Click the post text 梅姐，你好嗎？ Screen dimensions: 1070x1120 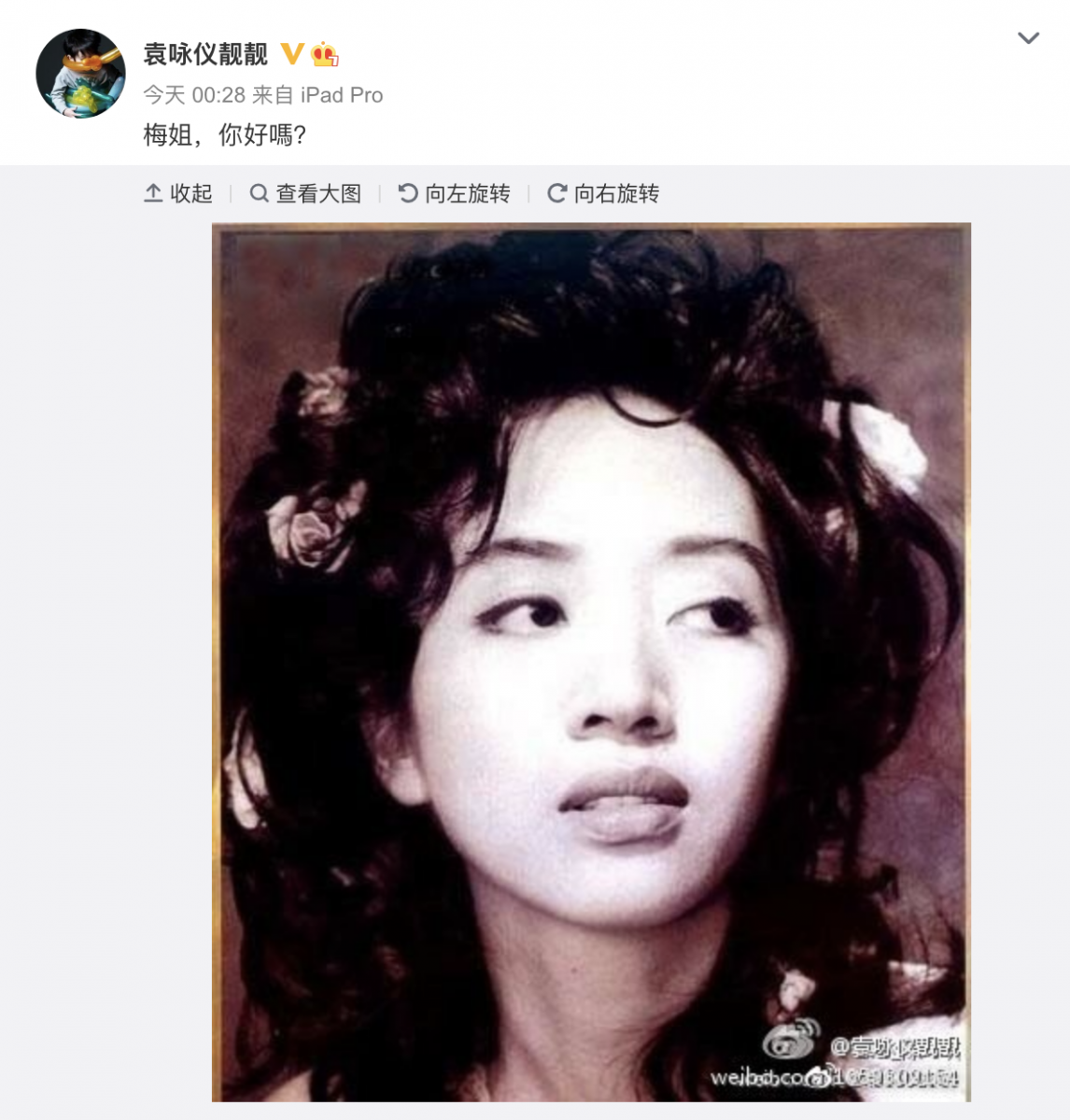pos(225,135)
